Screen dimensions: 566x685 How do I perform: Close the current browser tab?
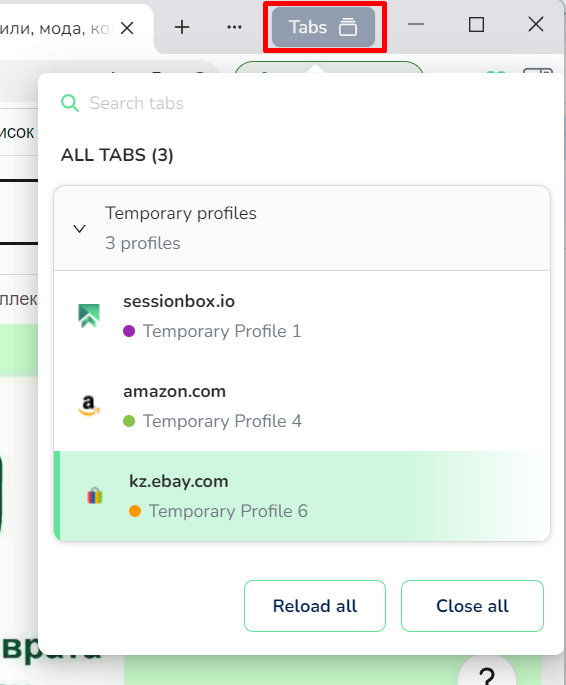[127, 28]
